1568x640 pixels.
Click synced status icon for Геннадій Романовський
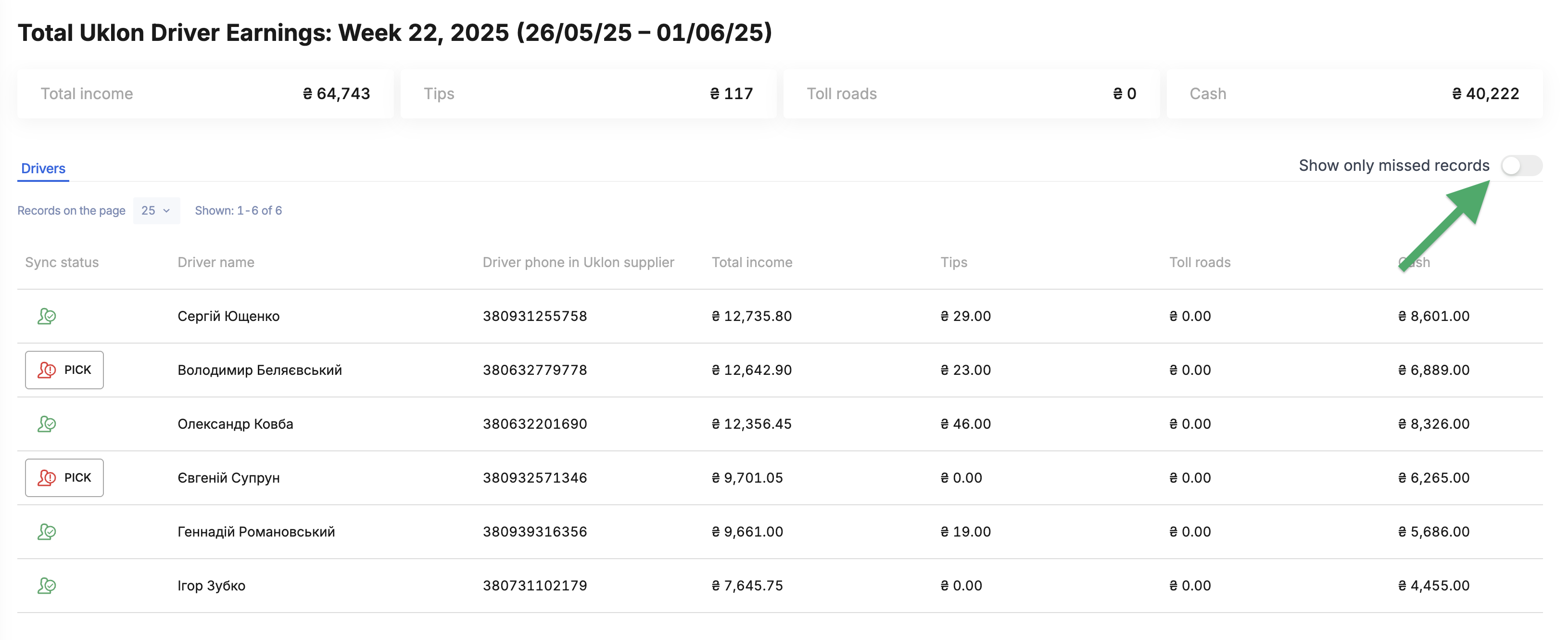(47, 532)
